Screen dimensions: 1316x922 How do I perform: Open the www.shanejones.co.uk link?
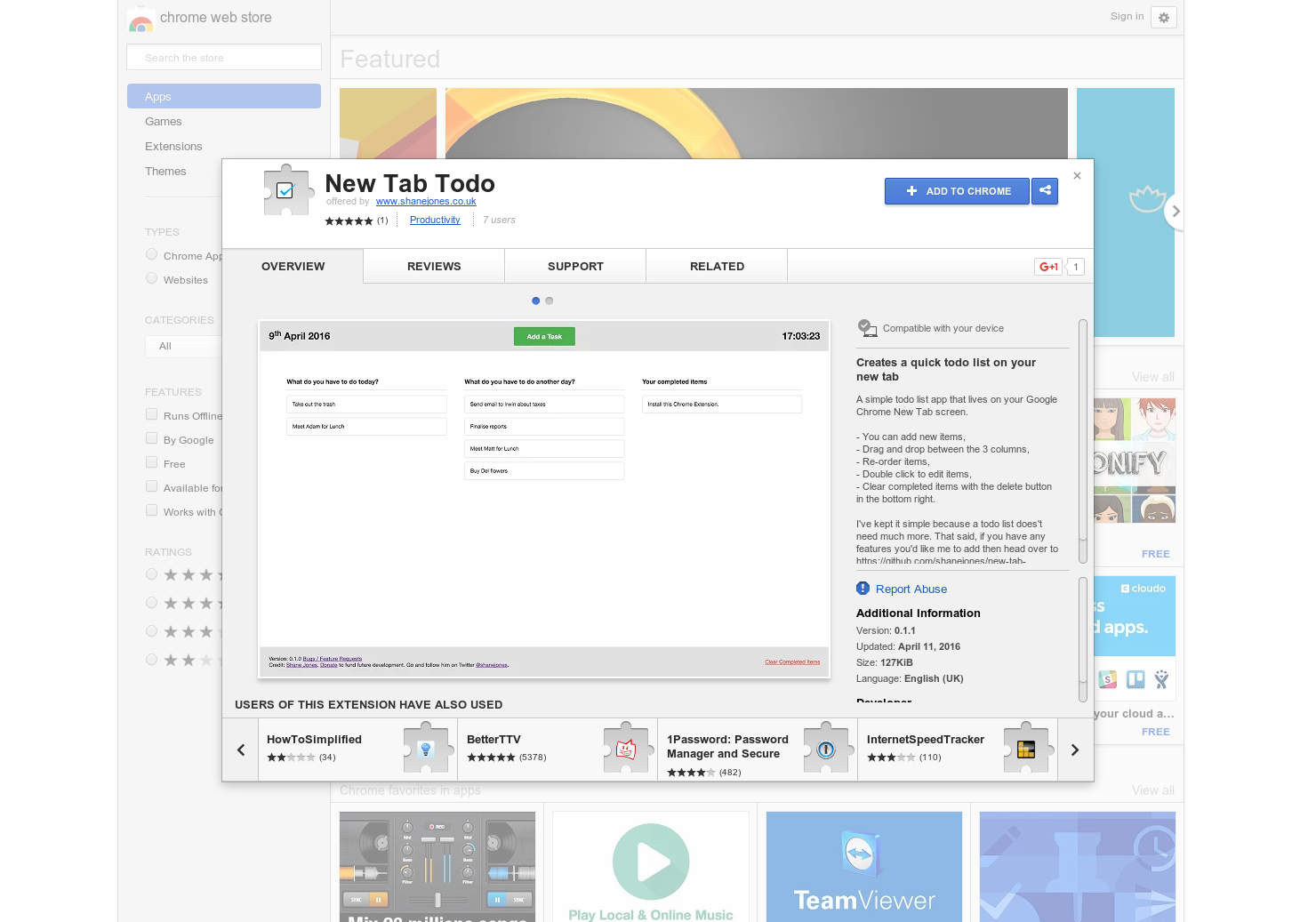426,201
